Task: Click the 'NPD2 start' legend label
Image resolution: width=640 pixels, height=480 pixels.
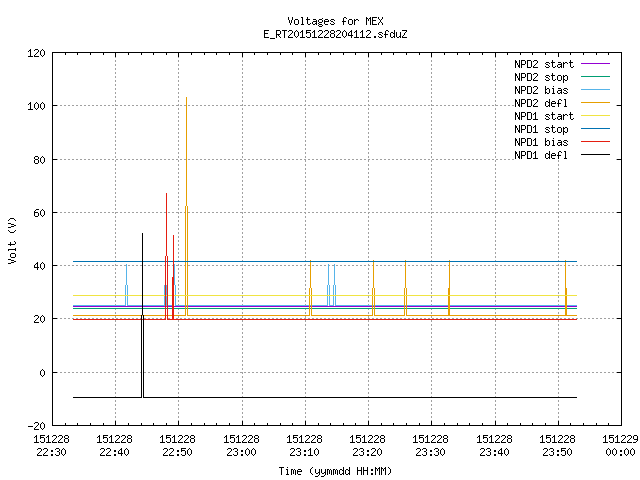Action: [x=544, y=64]
